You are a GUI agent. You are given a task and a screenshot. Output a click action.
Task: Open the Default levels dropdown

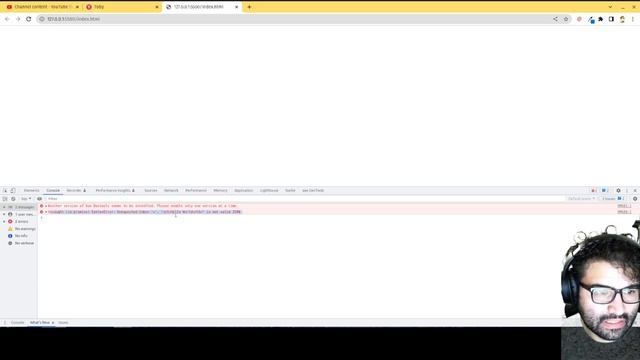581,199
